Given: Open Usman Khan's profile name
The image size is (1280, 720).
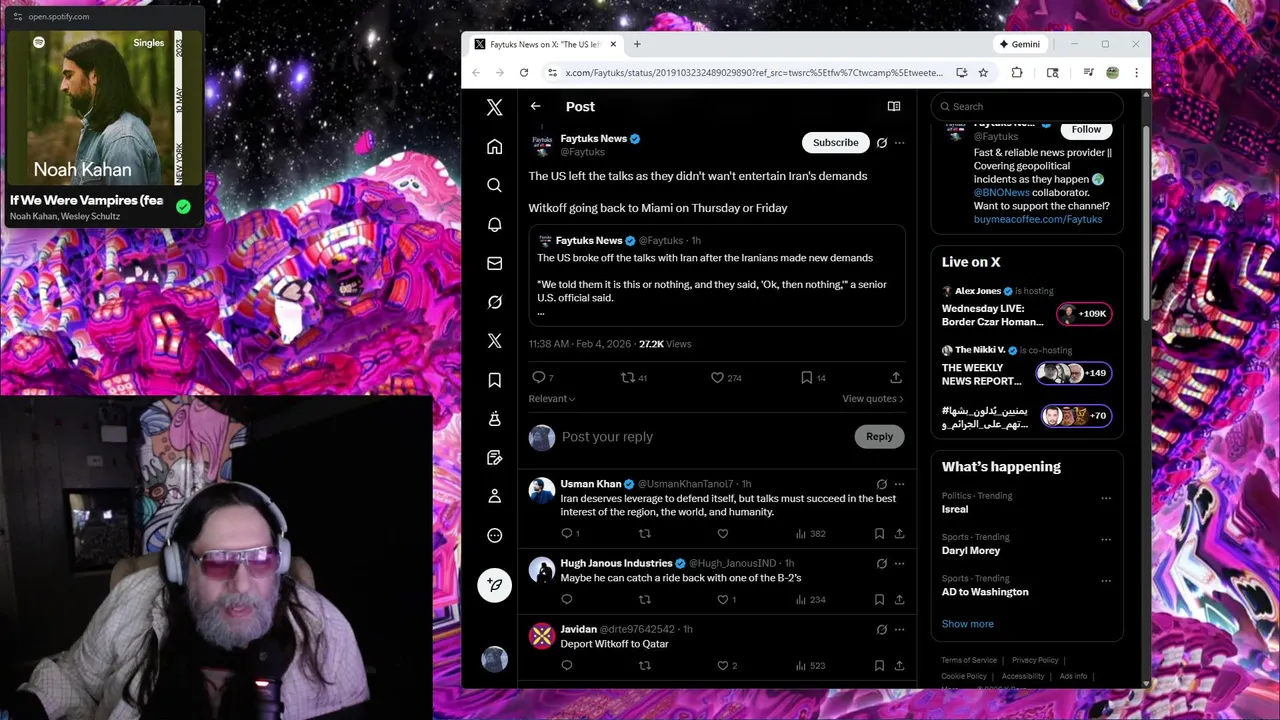Looking at the screenshot, I should point(590,484).
